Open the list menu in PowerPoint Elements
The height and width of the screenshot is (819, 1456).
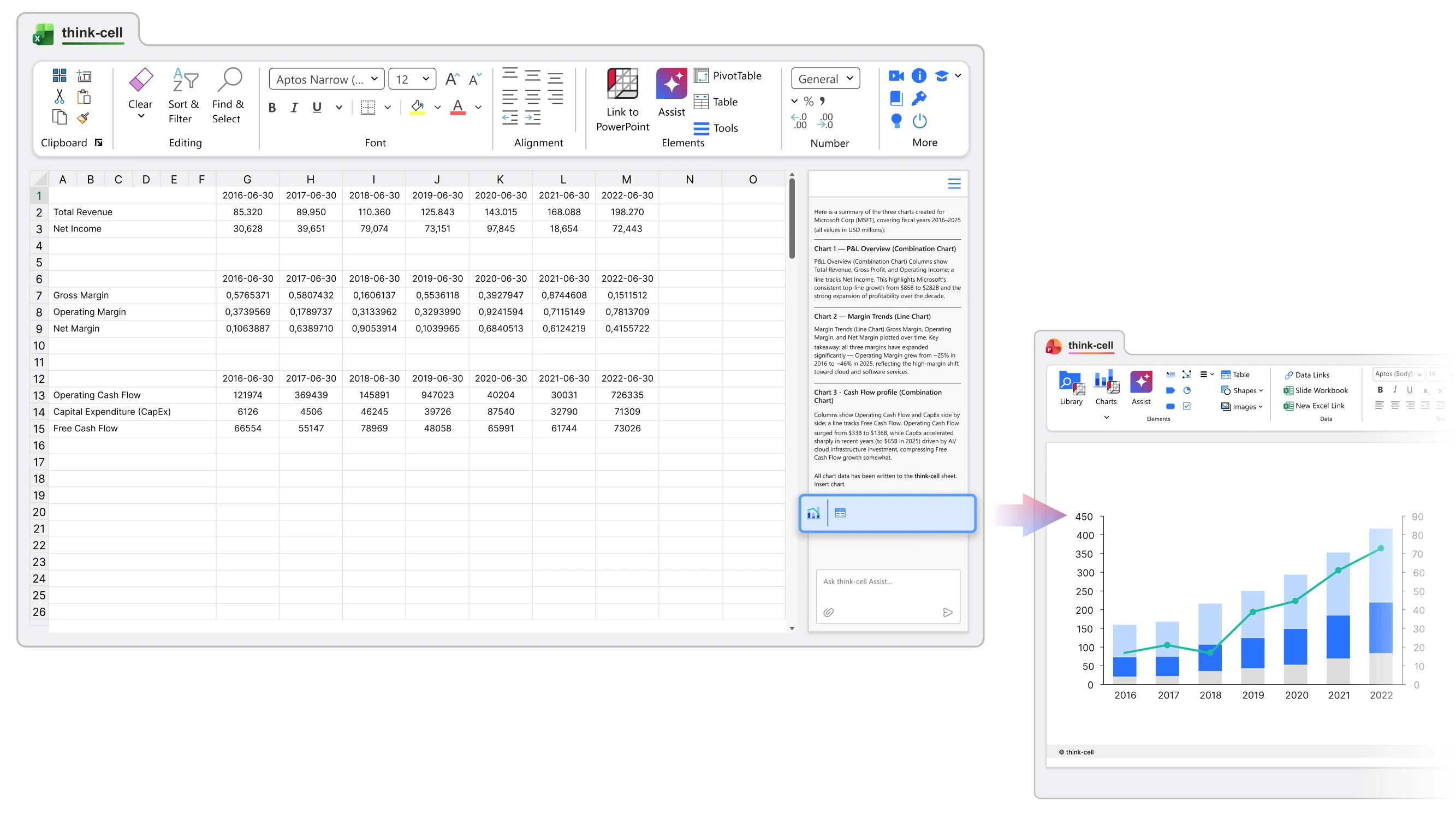point(1206,374)
